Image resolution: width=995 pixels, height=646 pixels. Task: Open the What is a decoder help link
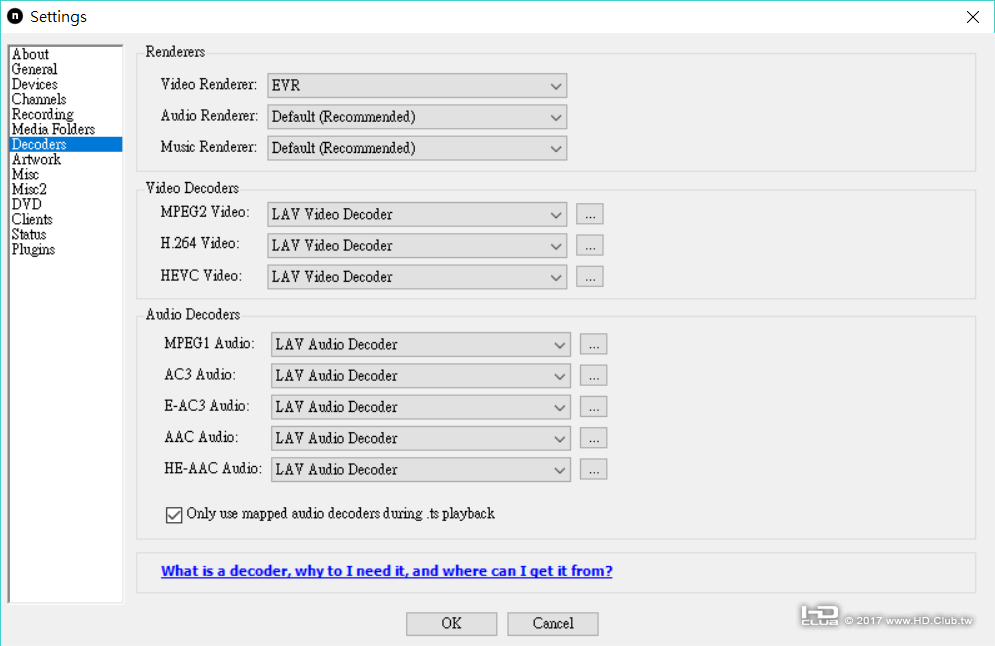(386, 571)
